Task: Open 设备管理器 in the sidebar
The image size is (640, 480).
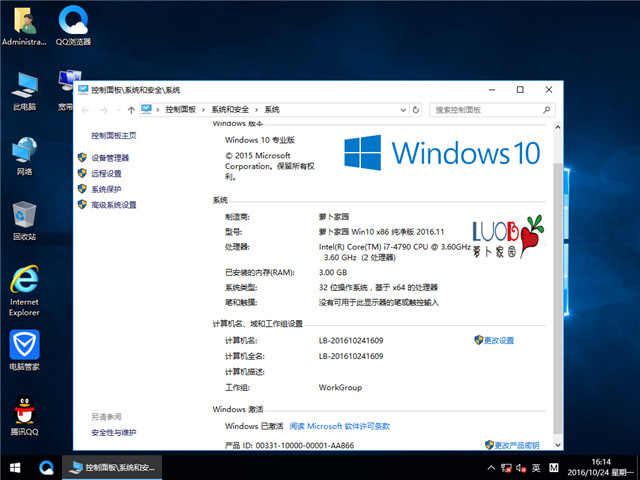Action: point(110,158)
